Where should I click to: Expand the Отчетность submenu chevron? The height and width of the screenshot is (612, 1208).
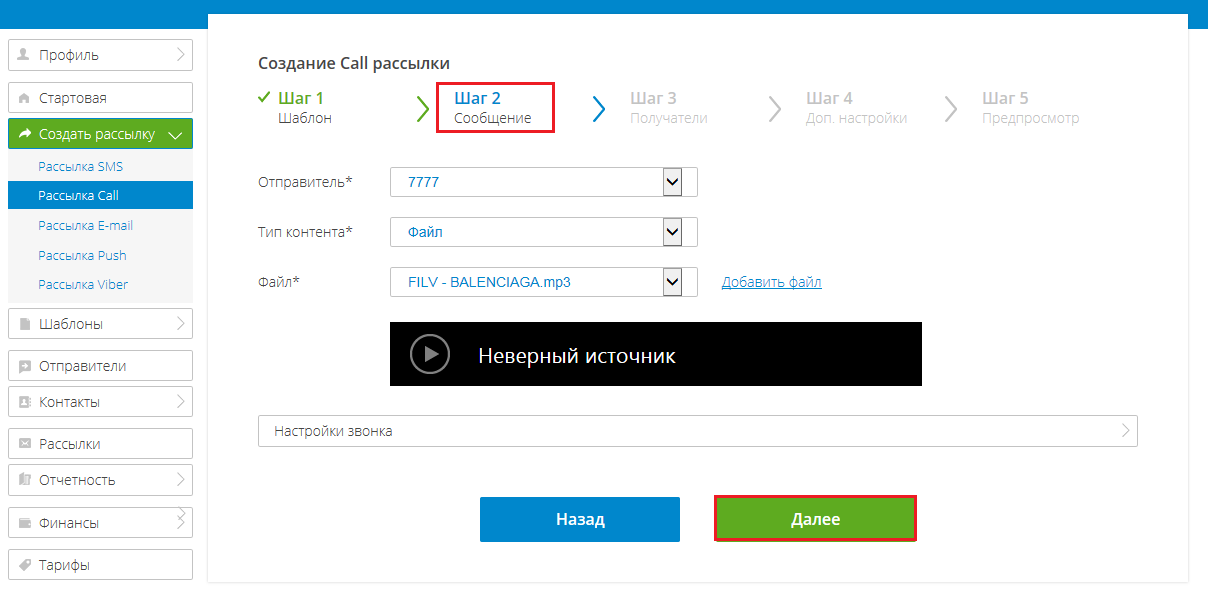point(181,480)
